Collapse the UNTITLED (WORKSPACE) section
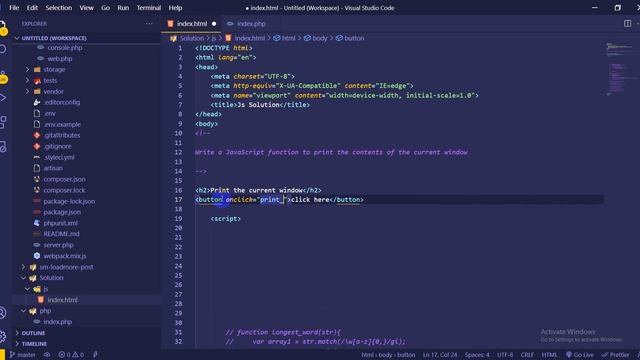Image resolution: width=640 pixels, height=360 pixels. [54, 38]
